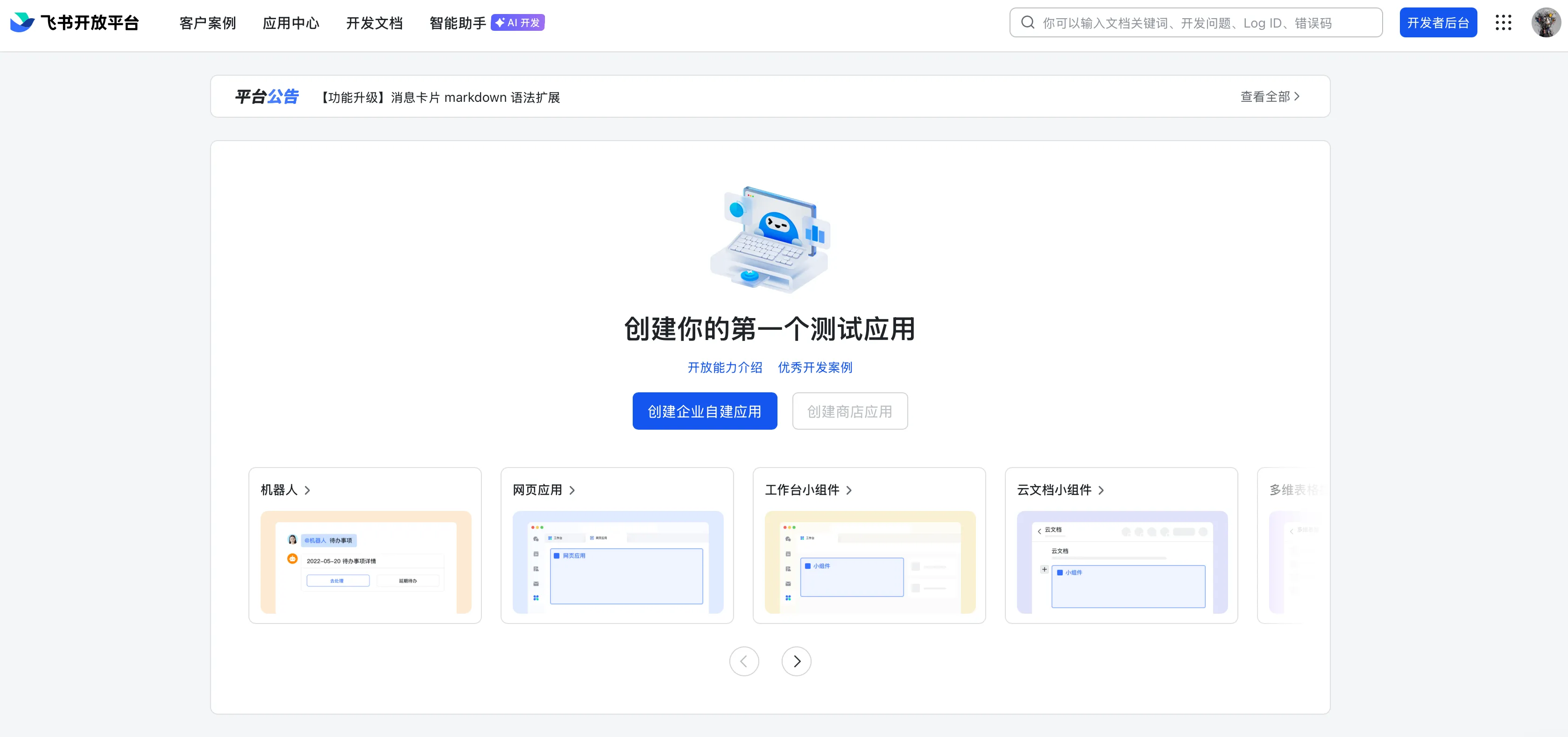Screen dimensions: 1568x737
Task: Click the search magnifier icon
Action: click(1027, 22)
